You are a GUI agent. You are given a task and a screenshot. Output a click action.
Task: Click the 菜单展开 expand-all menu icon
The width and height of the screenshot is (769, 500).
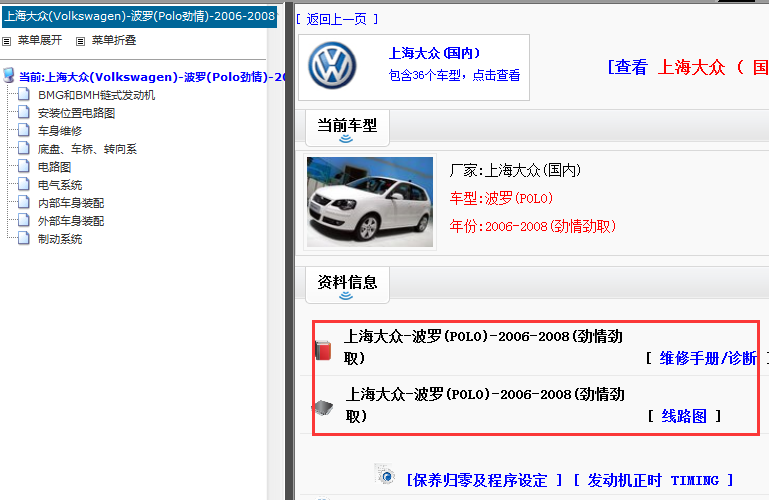[x=7, y=41]
